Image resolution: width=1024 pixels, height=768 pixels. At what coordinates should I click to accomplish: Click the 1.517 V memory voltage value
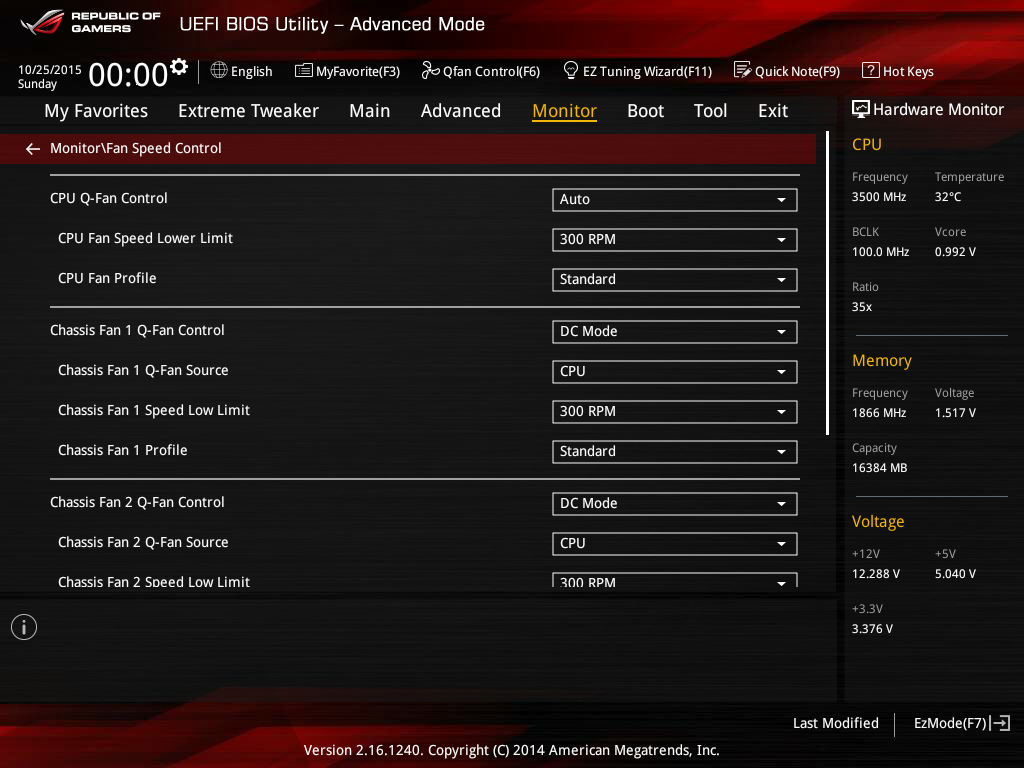(955, 413)
